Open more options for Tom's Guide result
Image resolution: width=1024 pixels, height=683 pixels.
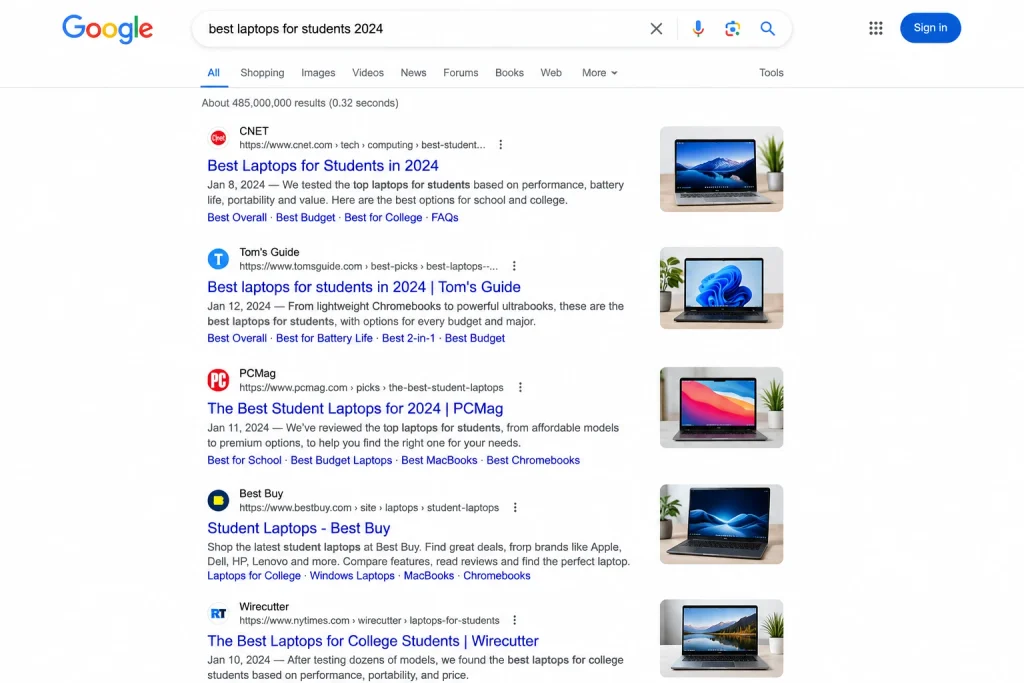pyautogui.click(x=514, y=266)
